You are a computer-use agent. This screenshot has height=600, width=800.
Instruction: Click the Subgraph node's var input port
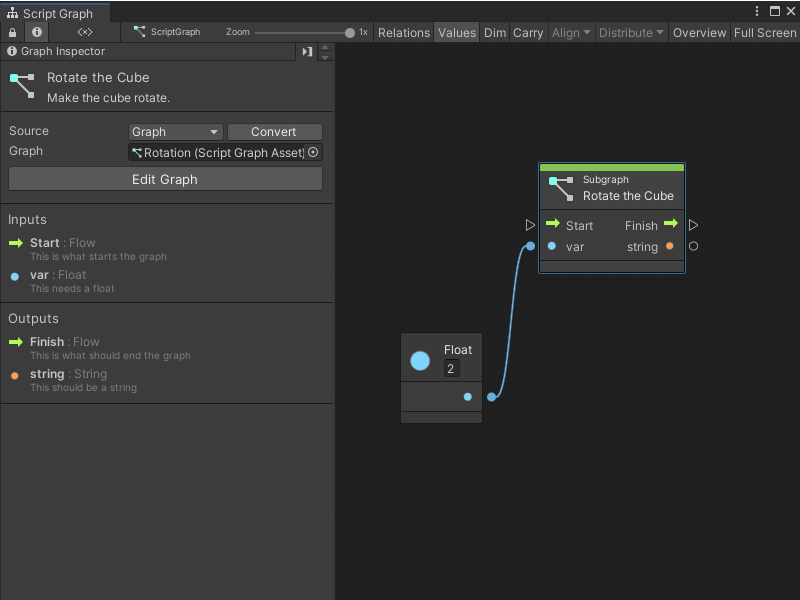tap(553, 247)
